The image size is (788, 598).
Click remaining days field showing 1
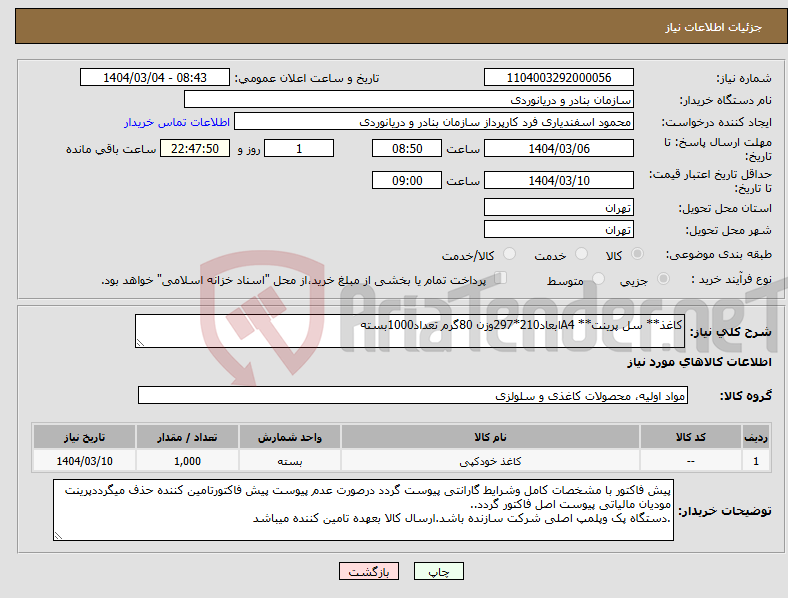(299, 148)
